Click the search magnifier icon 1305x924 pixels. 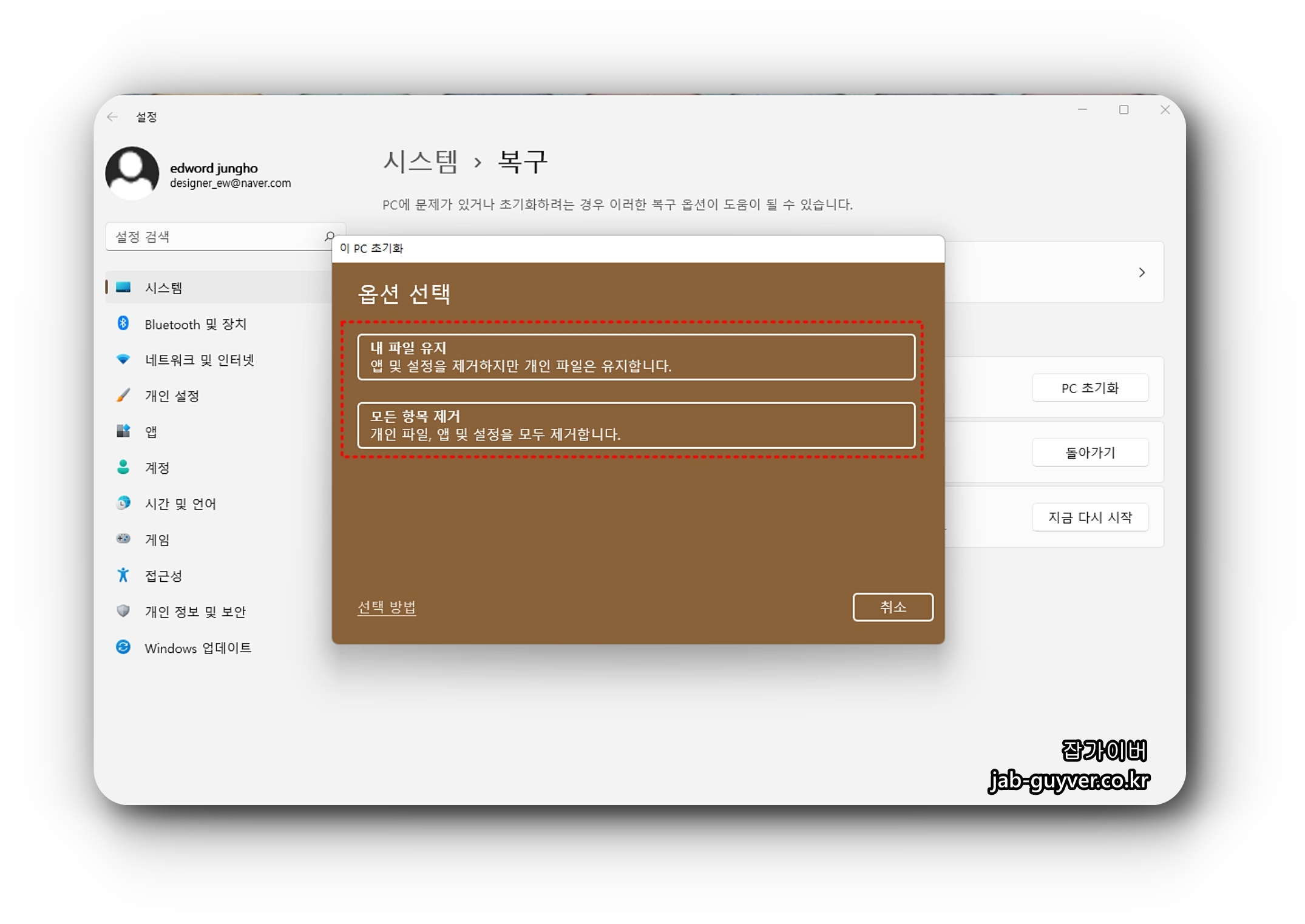point(330,236)
